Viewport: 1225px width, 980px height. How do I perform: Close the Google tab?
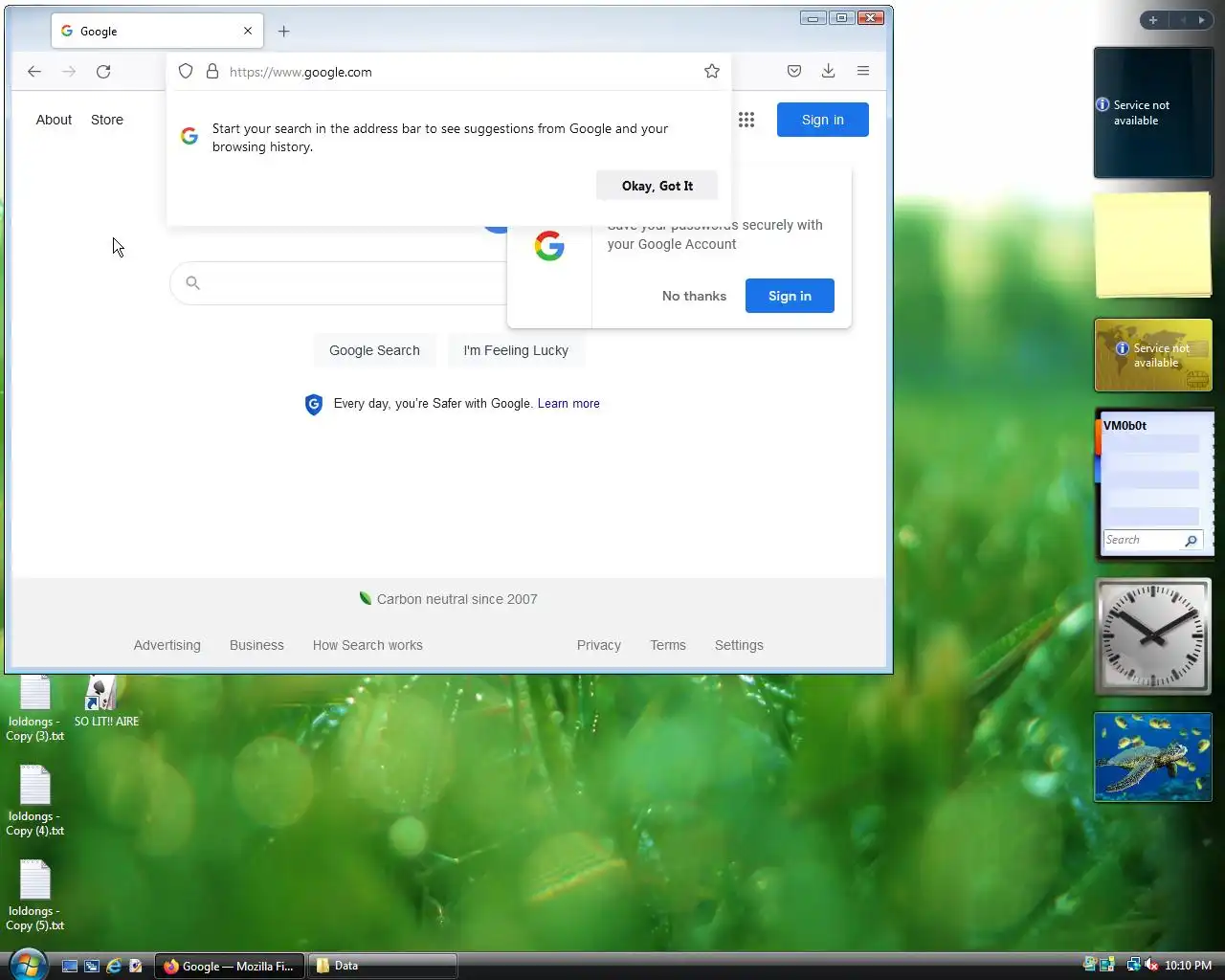coord(248,31)
